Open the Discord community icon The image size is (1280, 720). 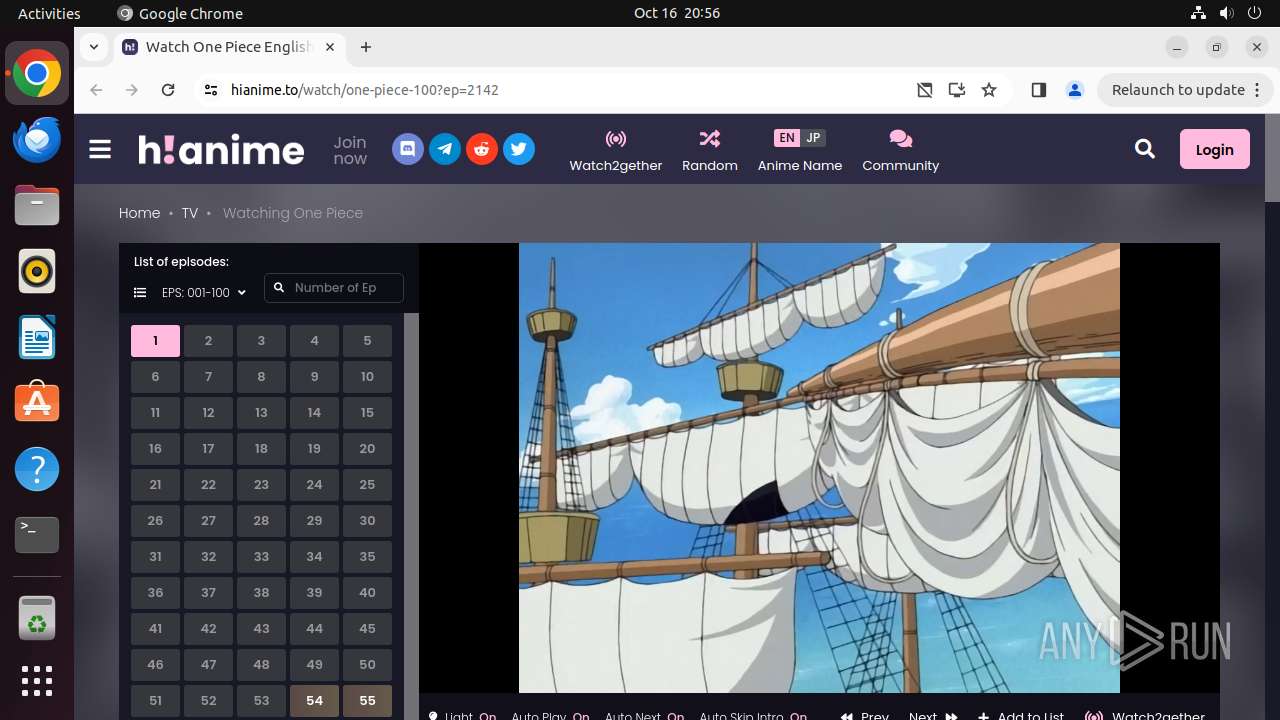[408, 150]
